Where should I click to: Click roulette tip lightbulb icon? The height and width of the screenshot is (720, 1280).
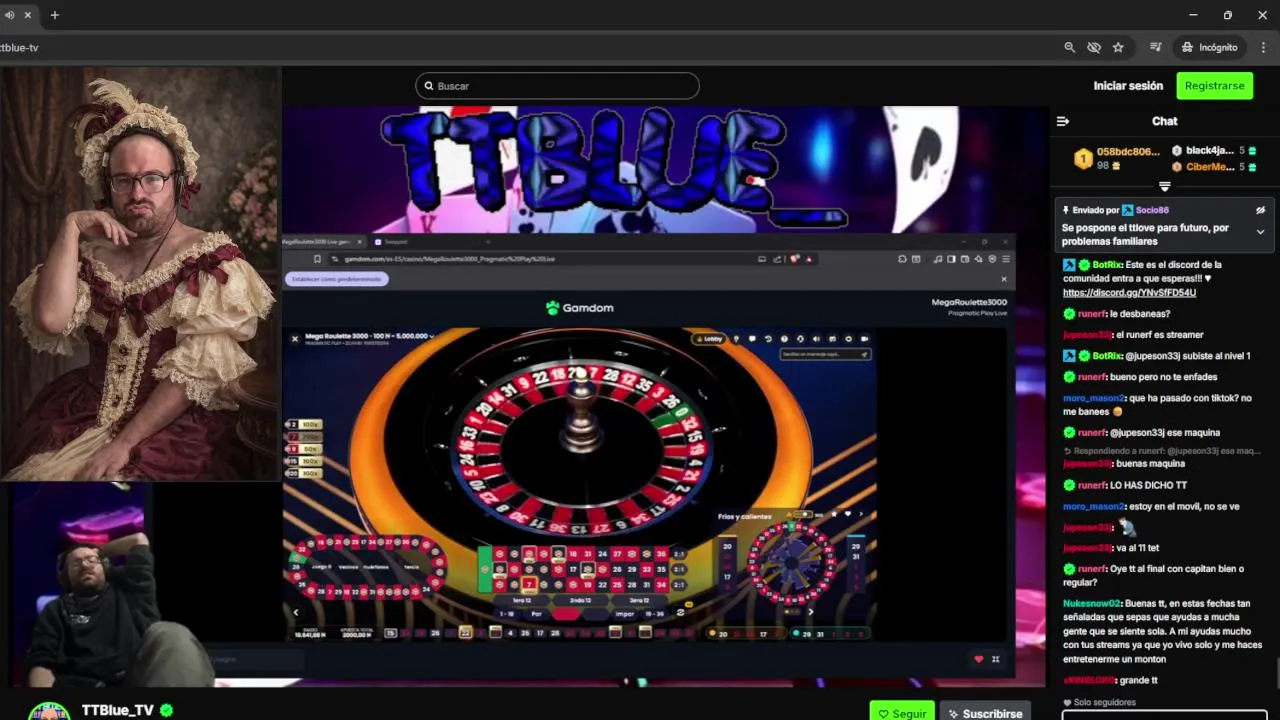click(736, 339)
